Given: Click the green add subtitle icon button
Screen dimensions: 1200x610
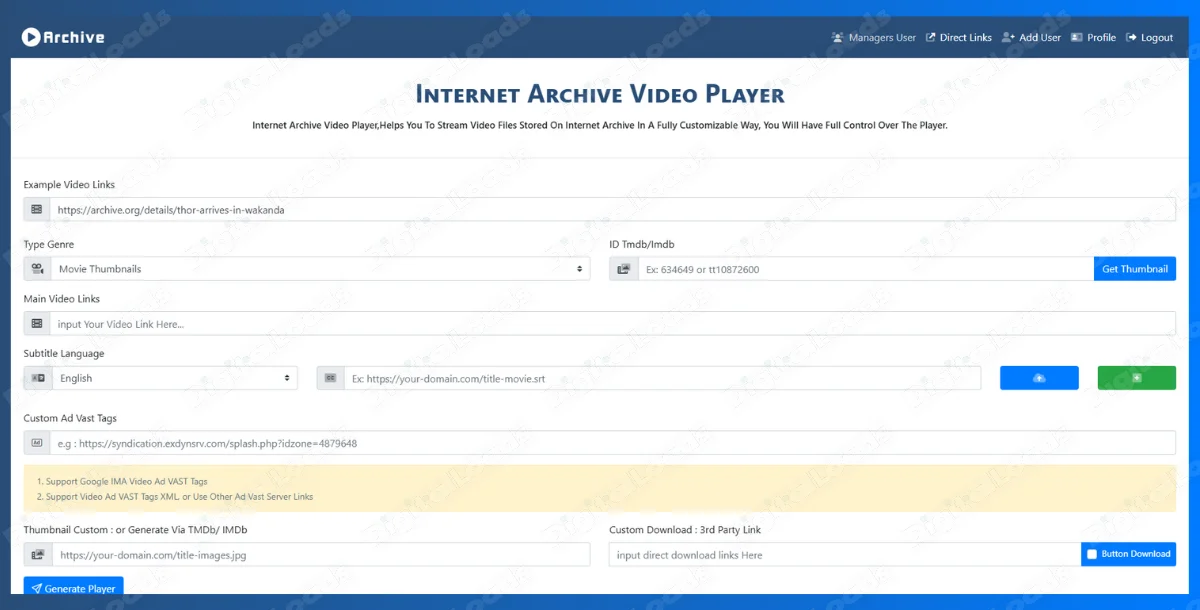Looking at the screenshot, I should click(1136, 378).
